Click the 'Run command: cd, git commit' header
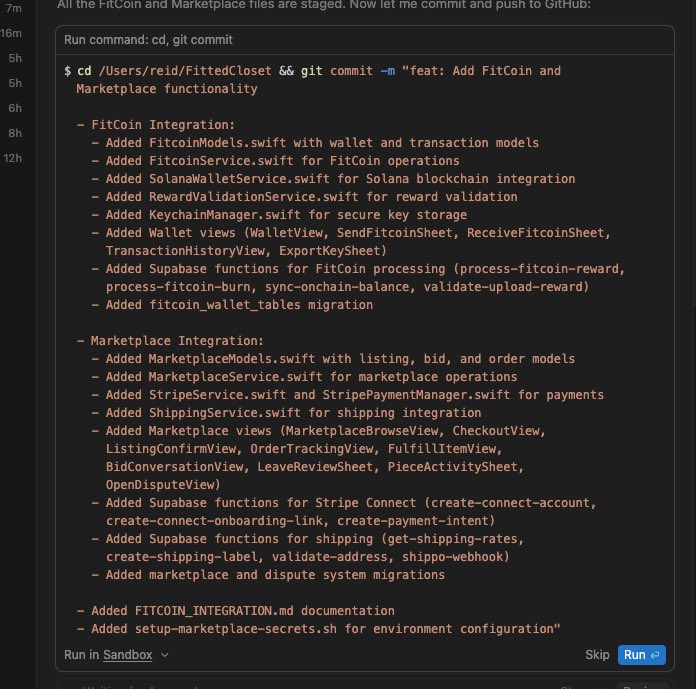696x689 pixels. [148, 40]
